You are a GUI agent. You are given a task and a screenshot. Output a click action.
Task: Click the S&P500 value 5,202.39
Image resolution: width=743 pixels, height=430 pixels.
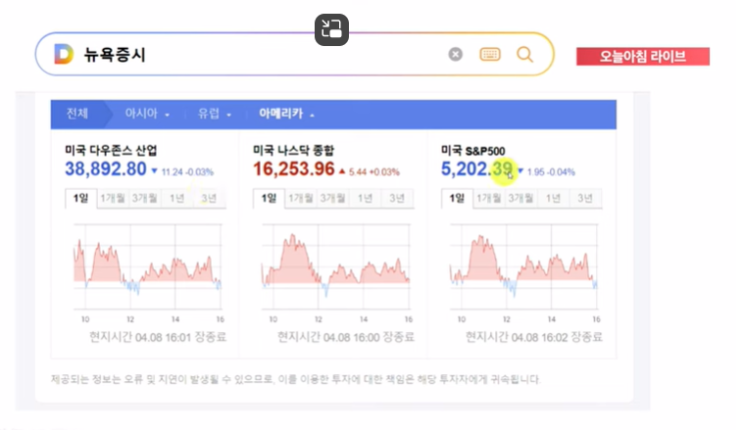[477, 169]
